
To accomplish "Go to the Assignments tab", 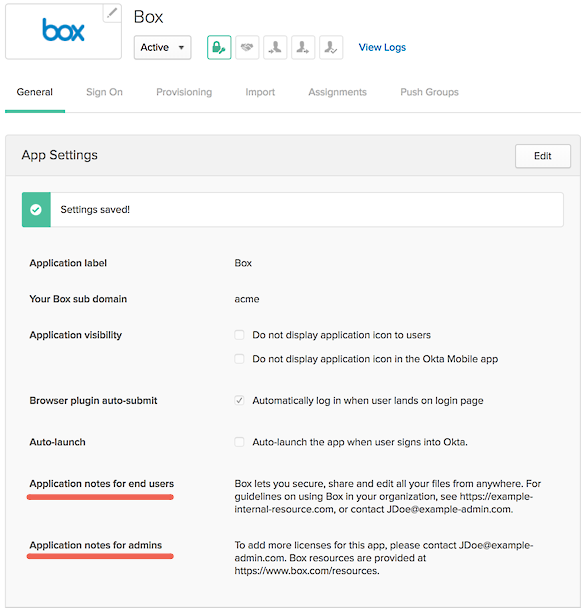I will pyautogui.click(x=337, y=92).
